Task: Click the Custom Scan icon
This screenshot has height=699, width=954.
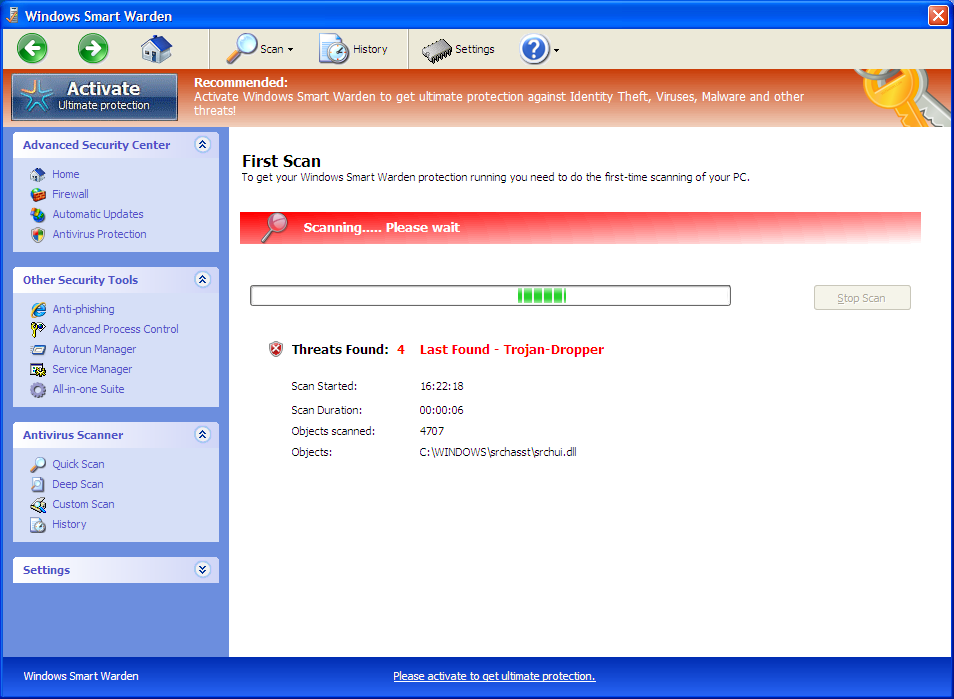Action: tap(38, 504)
